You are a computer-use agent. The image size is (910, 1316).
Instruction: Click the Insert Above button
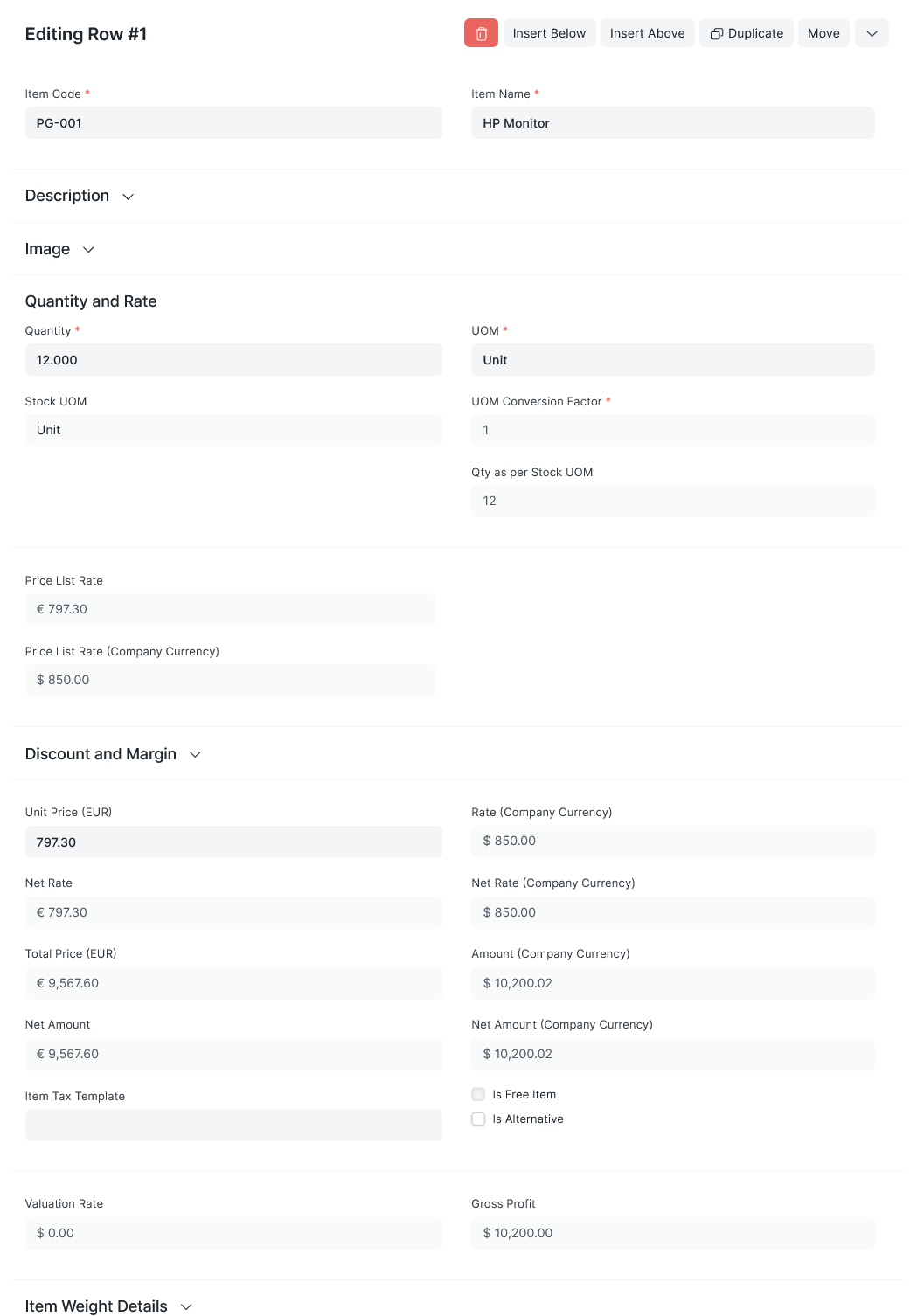click(648, 33)
